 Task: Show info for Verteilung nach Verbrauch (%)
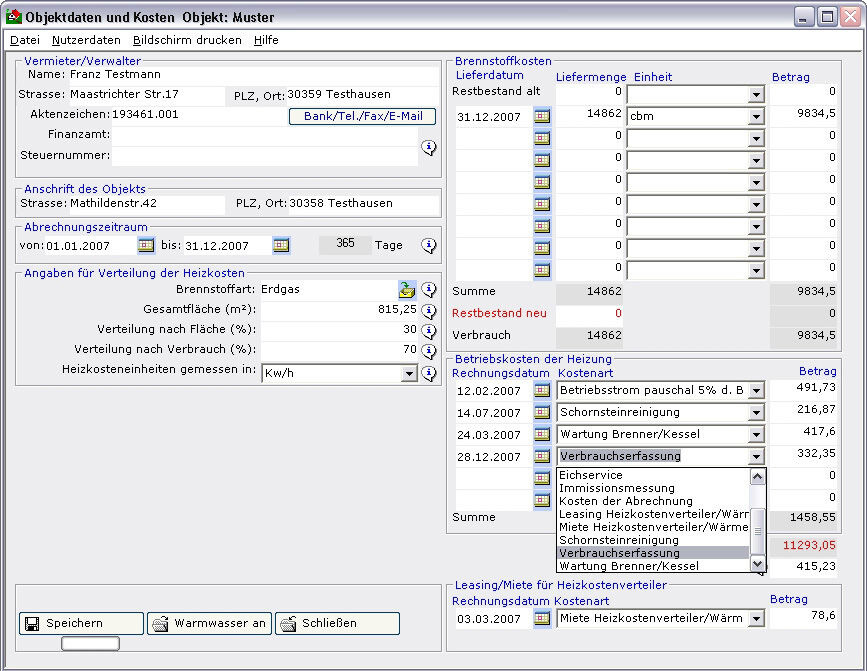pyautogui.click(x=429, y=351)
